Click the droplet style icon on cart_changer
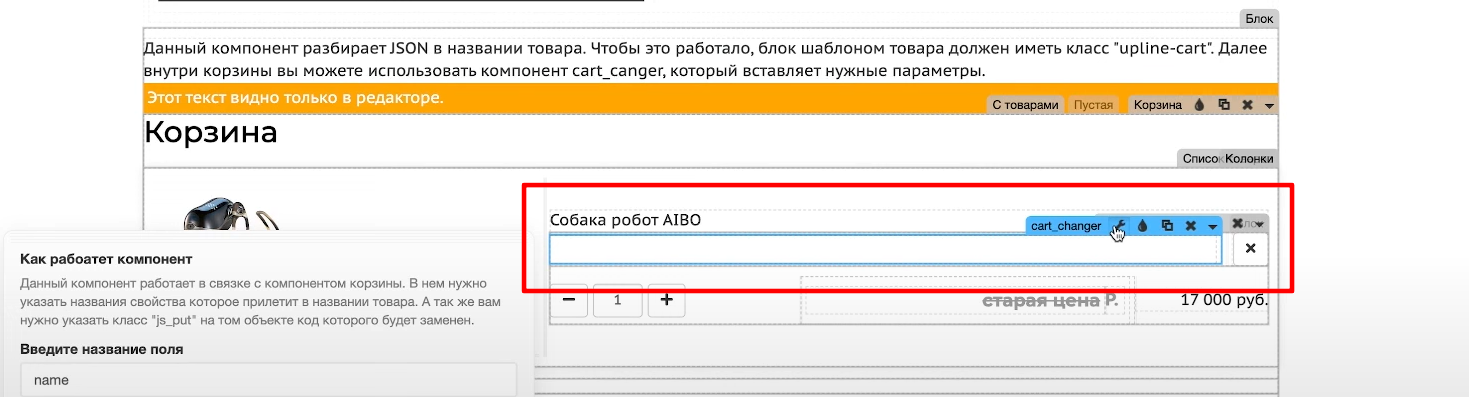The width and height of the screenshot is (1469, 397). [x=1143, y=226]
